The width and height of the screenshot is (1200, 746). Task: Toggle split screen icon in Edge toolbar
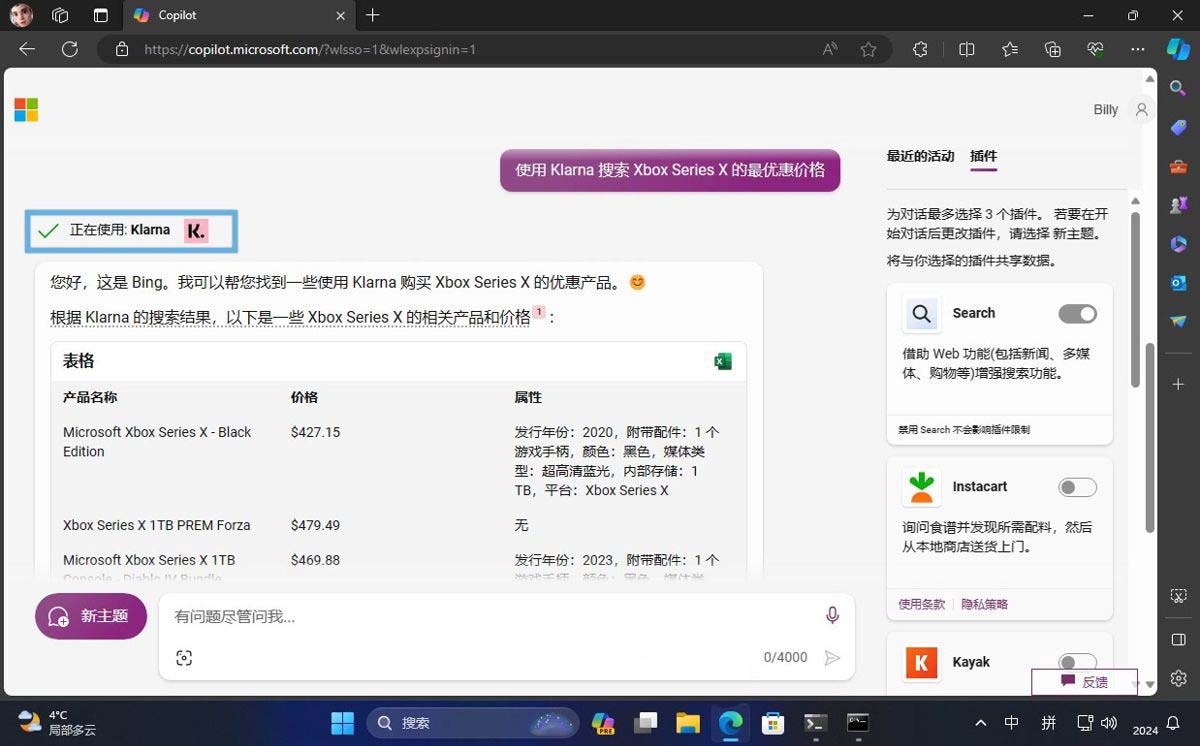966,49
